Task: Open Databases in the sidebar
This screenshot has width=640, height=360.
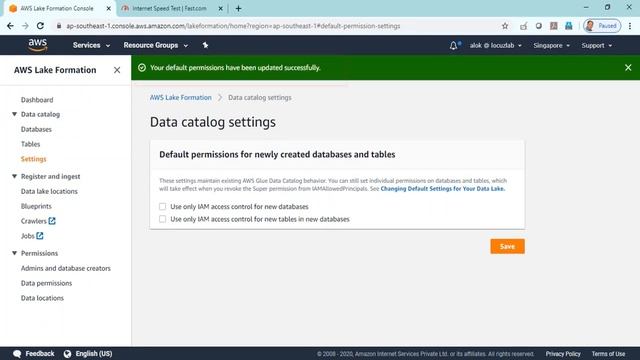Action: pyautogui.click(x=36, y=129)
